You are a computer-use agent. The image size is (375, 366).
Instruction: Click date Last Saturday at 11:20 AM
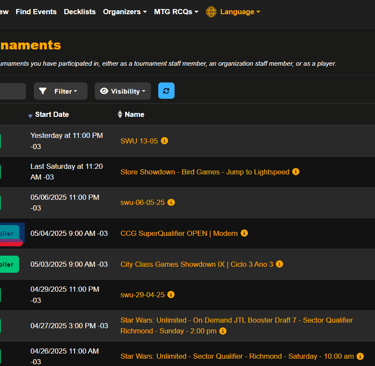pyautogui.click(x=67, y=172)
